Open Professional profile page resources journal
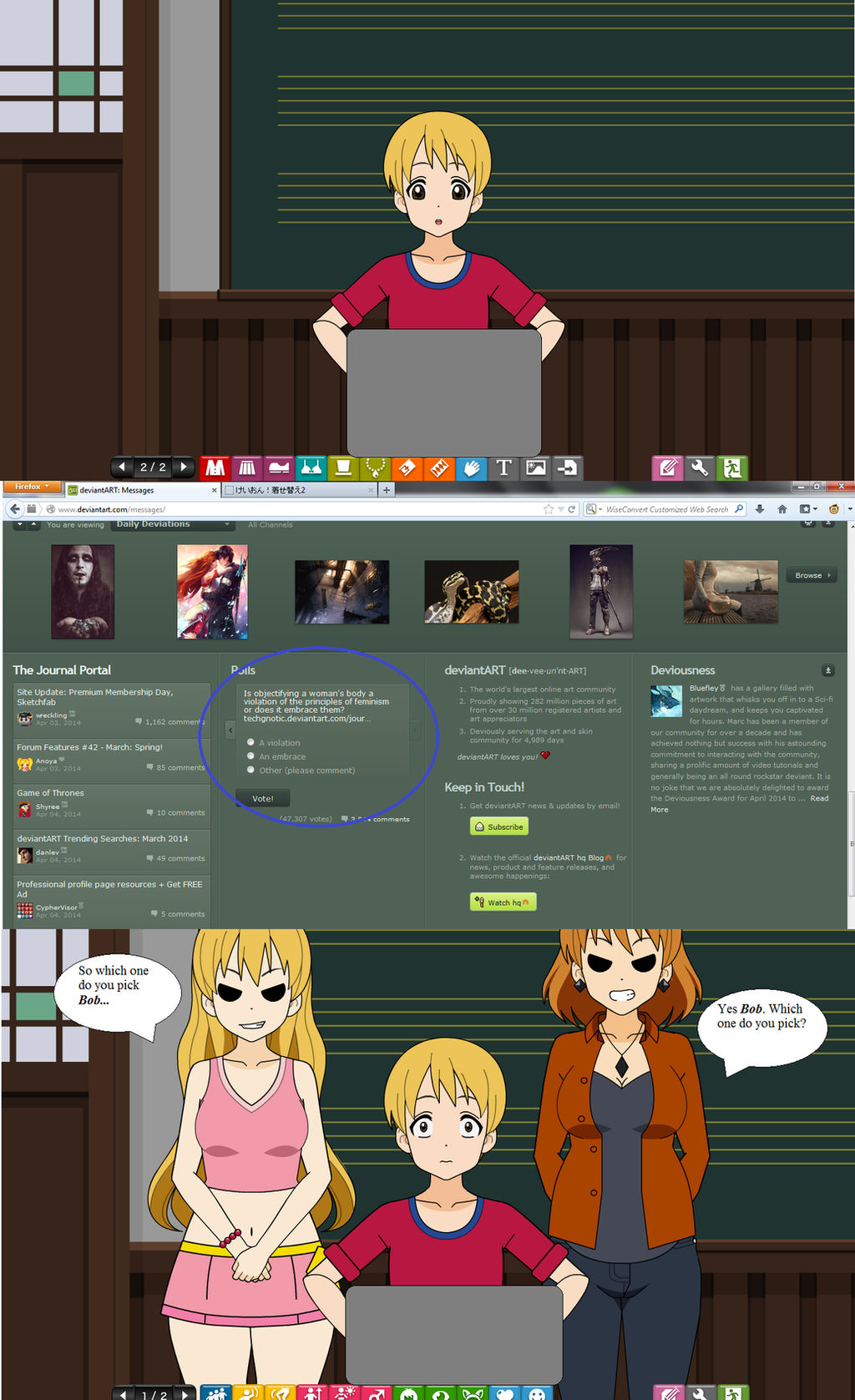The height and width of the screenshot is (1400, 855). point(109,889)
